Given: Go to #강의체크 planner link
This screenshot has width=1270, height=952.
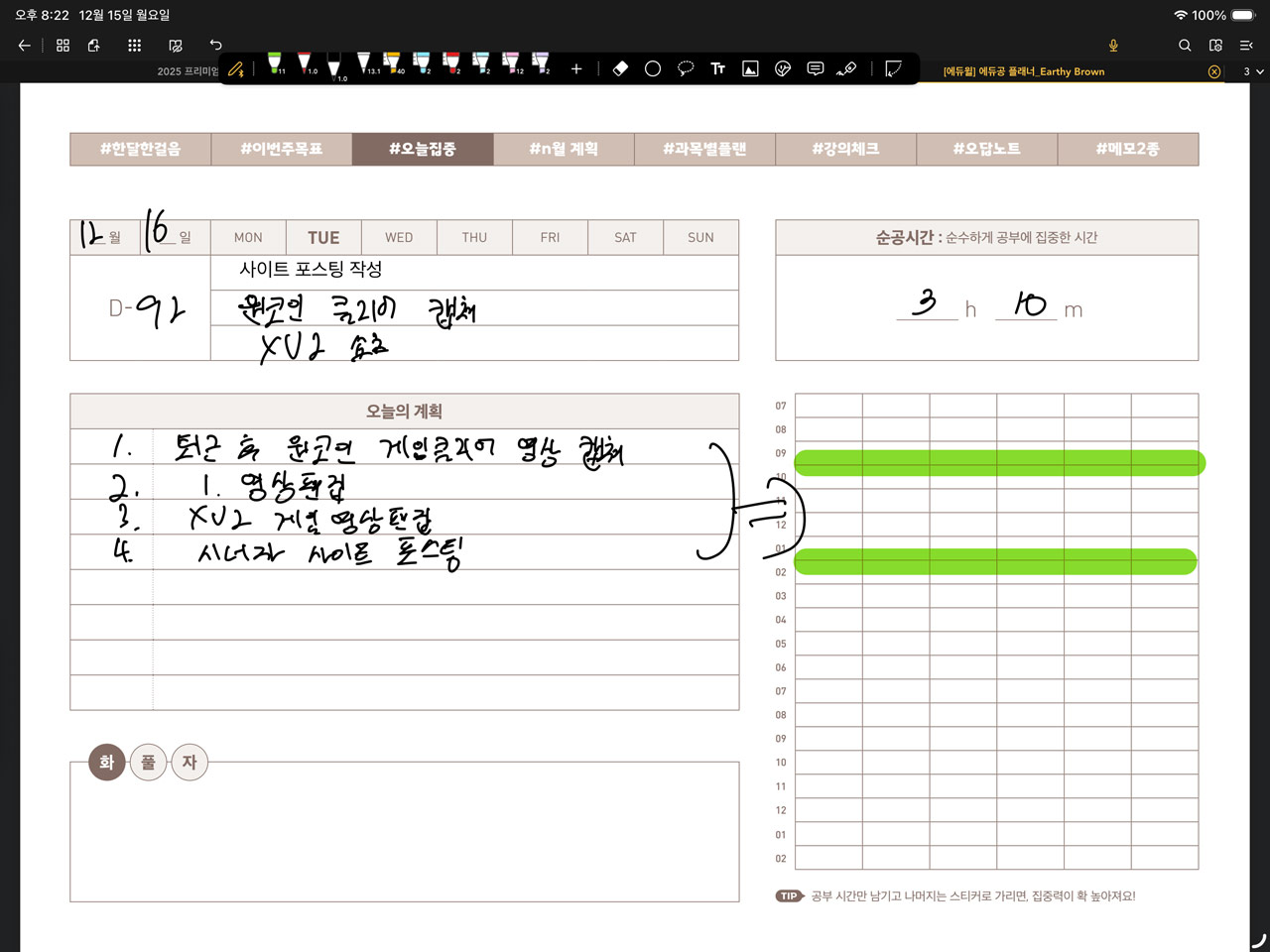Looking at the screenshot, I should pyautogui.click(x=845, y=149).
